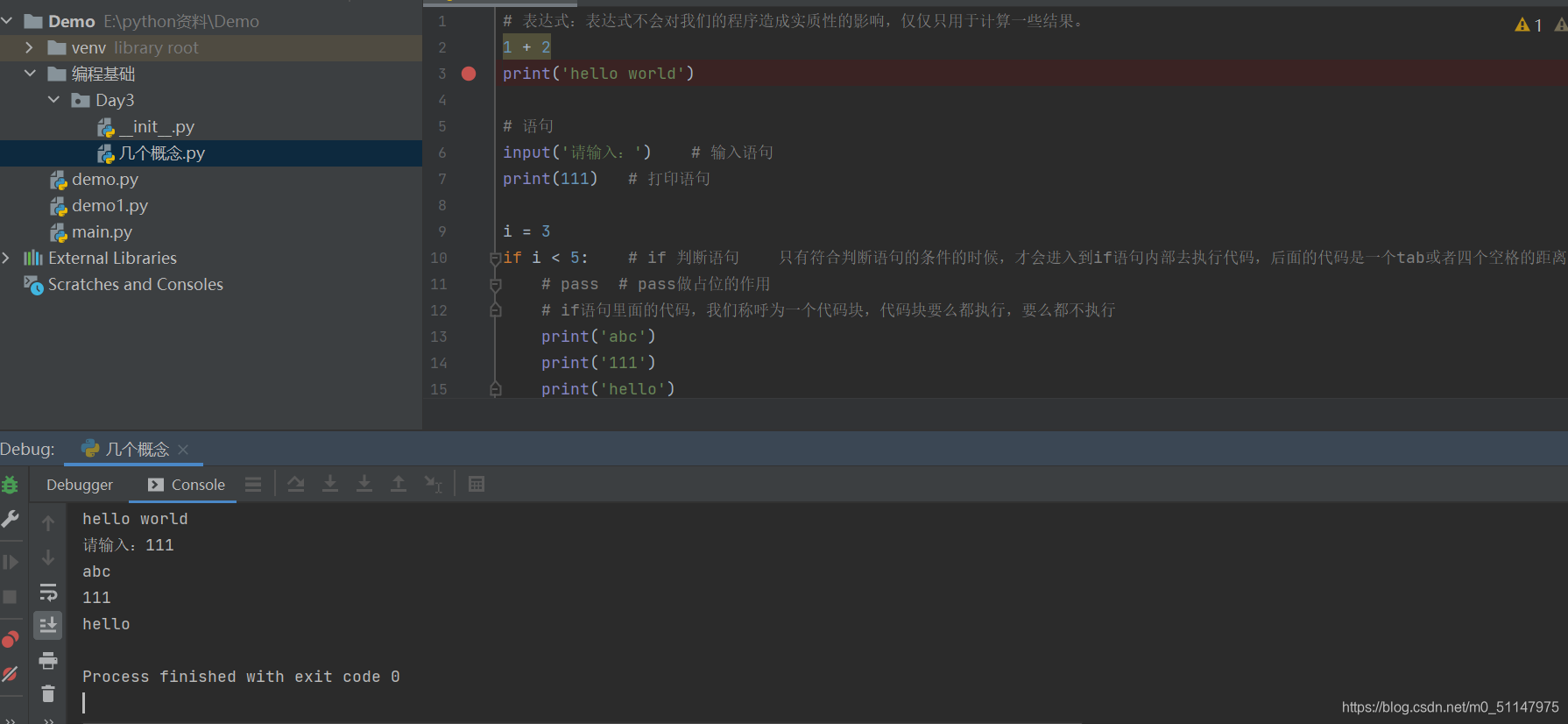Click 'hello world' console output line
1568x724 pixels.
(135, 519)
